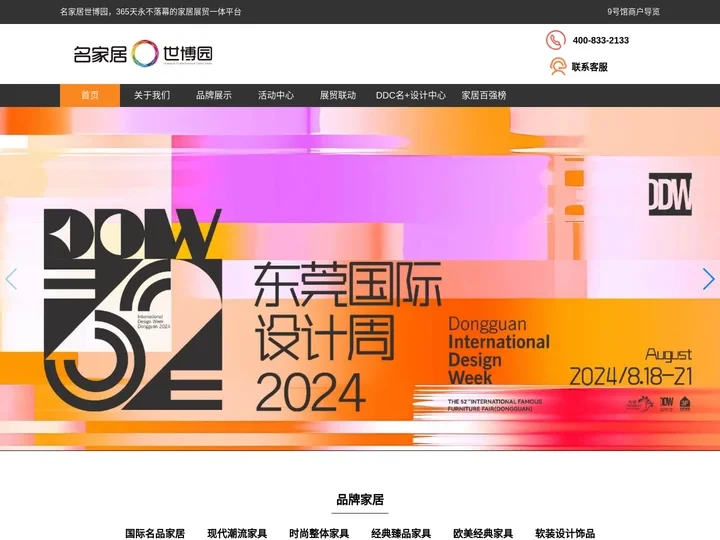Screen dimensions: 720x540
Task: Select the 时尚整体家具 category
Action: point(319,534)
